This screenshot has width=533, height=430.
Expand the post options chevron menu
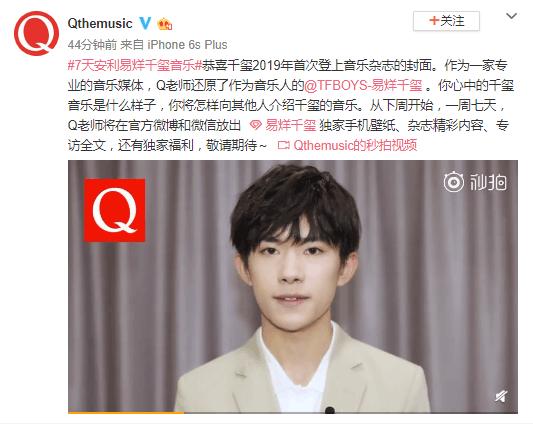click(511, 16)
